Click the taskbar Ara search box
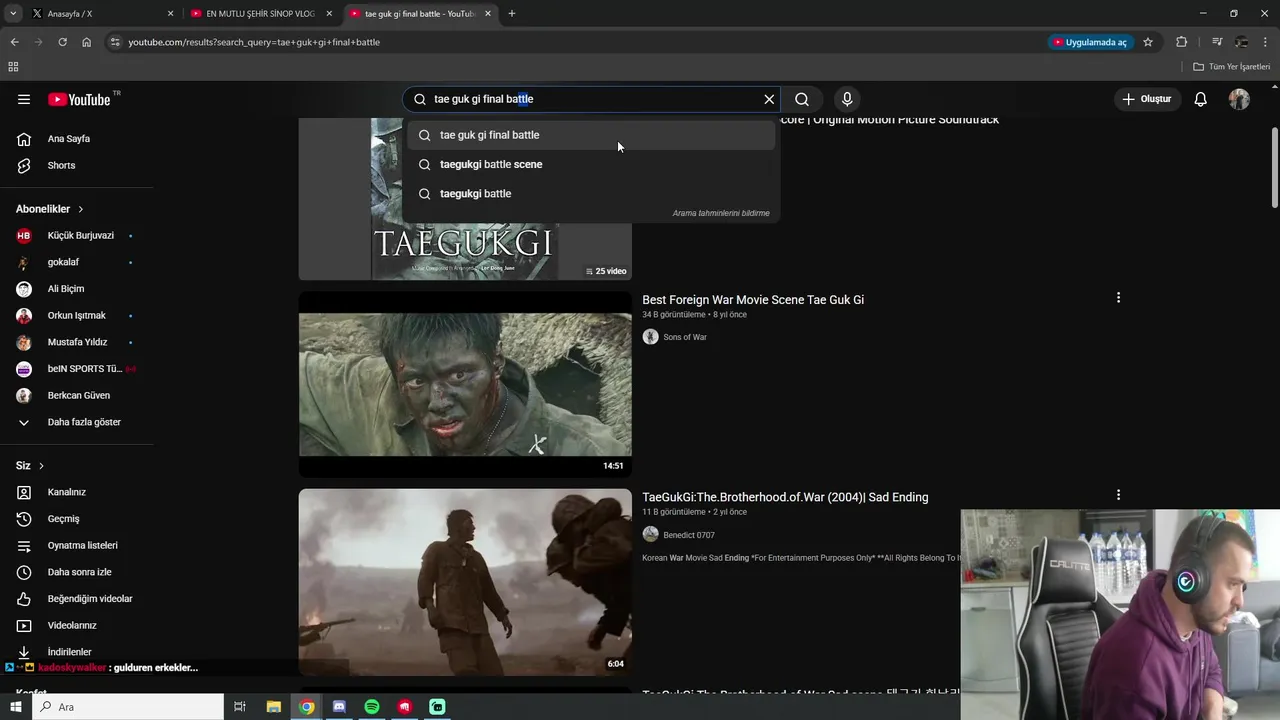 coord(128,707)
